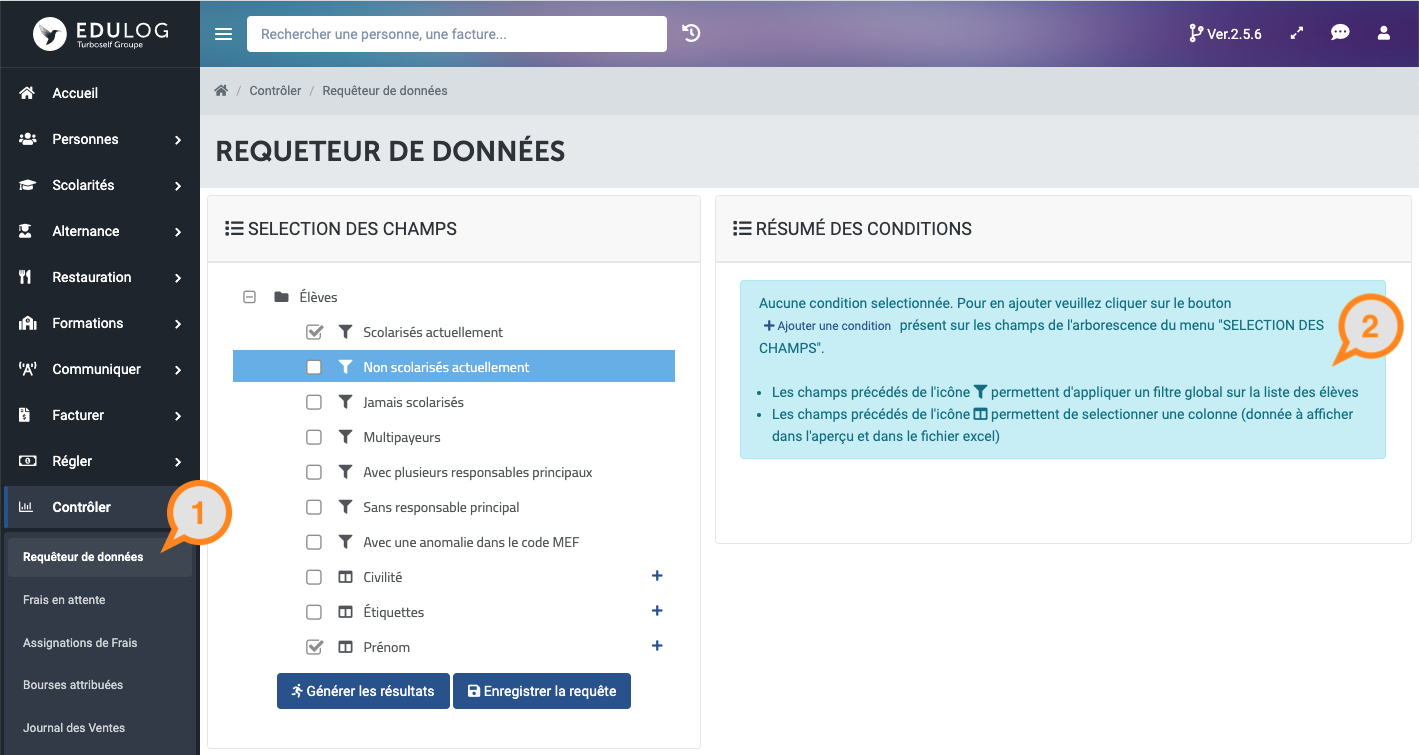This screenshot has width=1419, height=755.
Task: Check Multipayeurs checkbox
Action: click(314, 437)
